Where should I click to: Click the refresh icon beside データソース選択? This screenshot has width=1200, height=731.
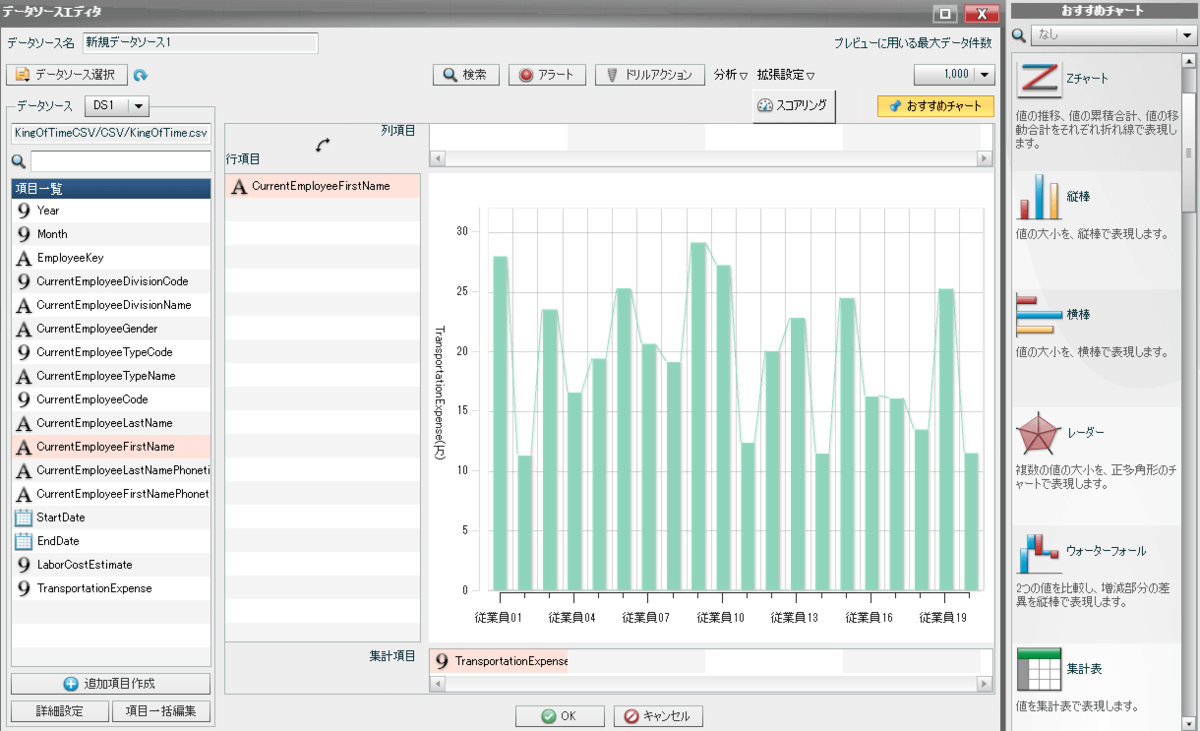coord(141,75)
